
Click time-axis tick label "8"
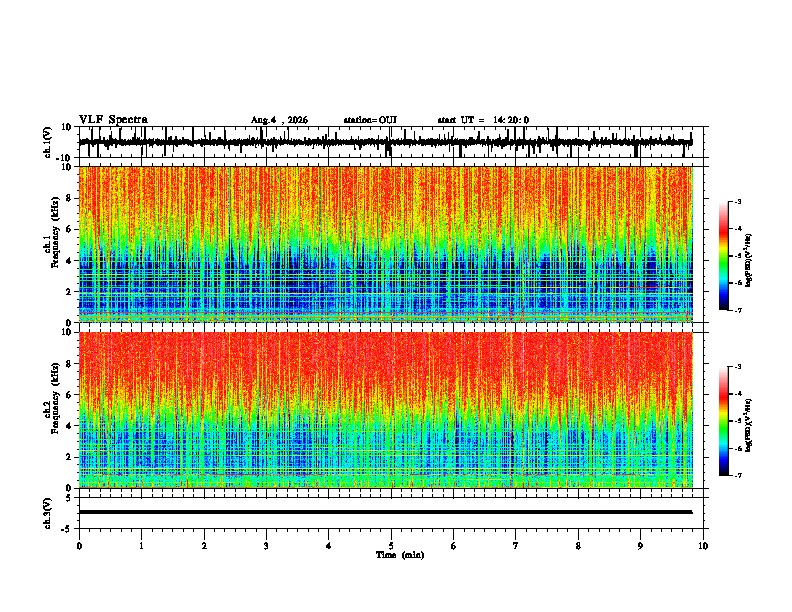tap(578, 546)
